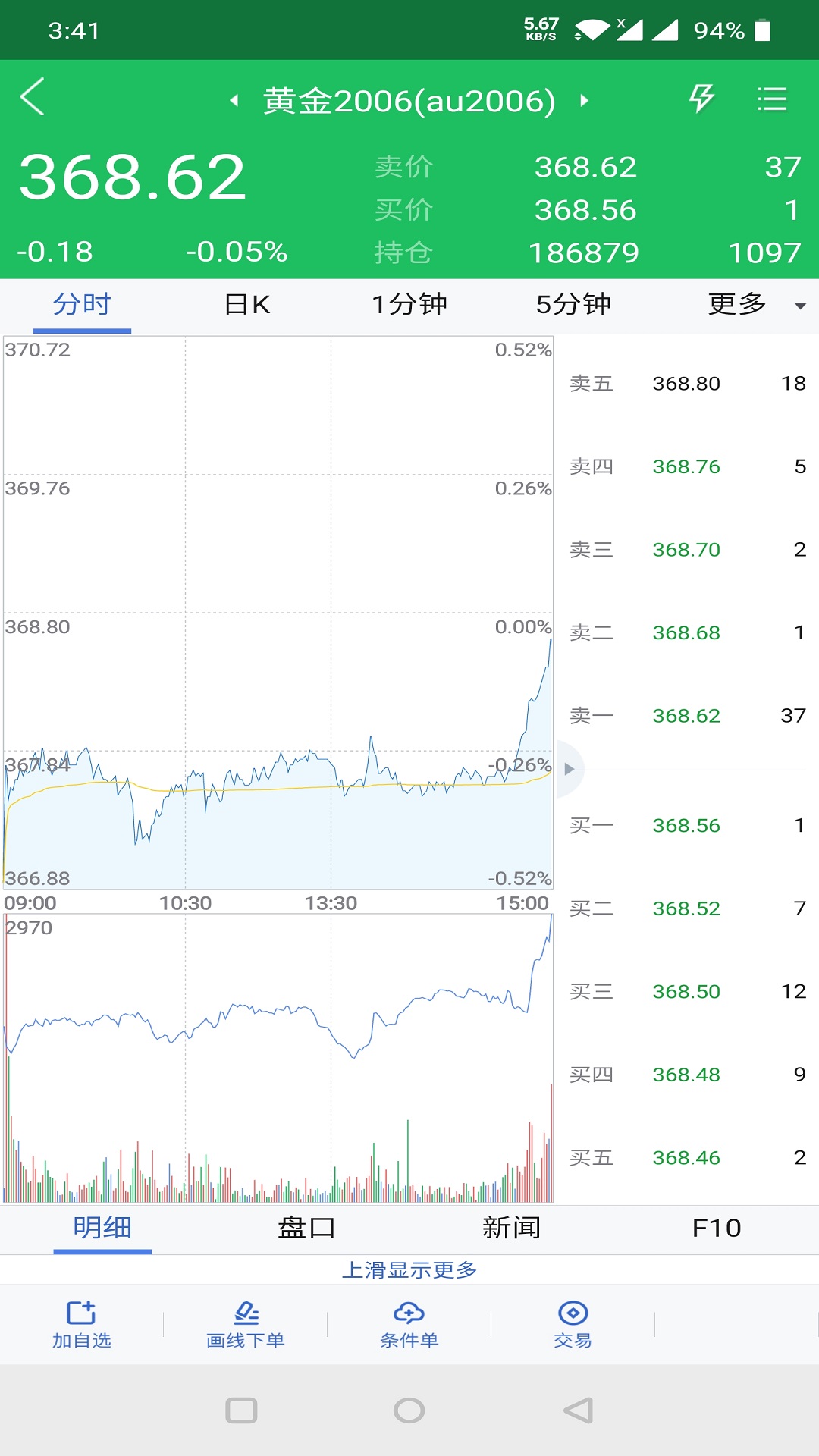Screen dimensions: 819x1456
Task: Switch to next contract with right arrow
Action: point(584,101)
